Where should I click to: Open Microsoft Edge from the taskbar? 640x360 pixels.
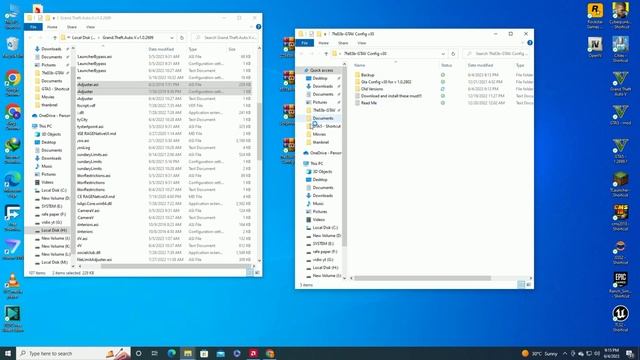click(171, 353)
